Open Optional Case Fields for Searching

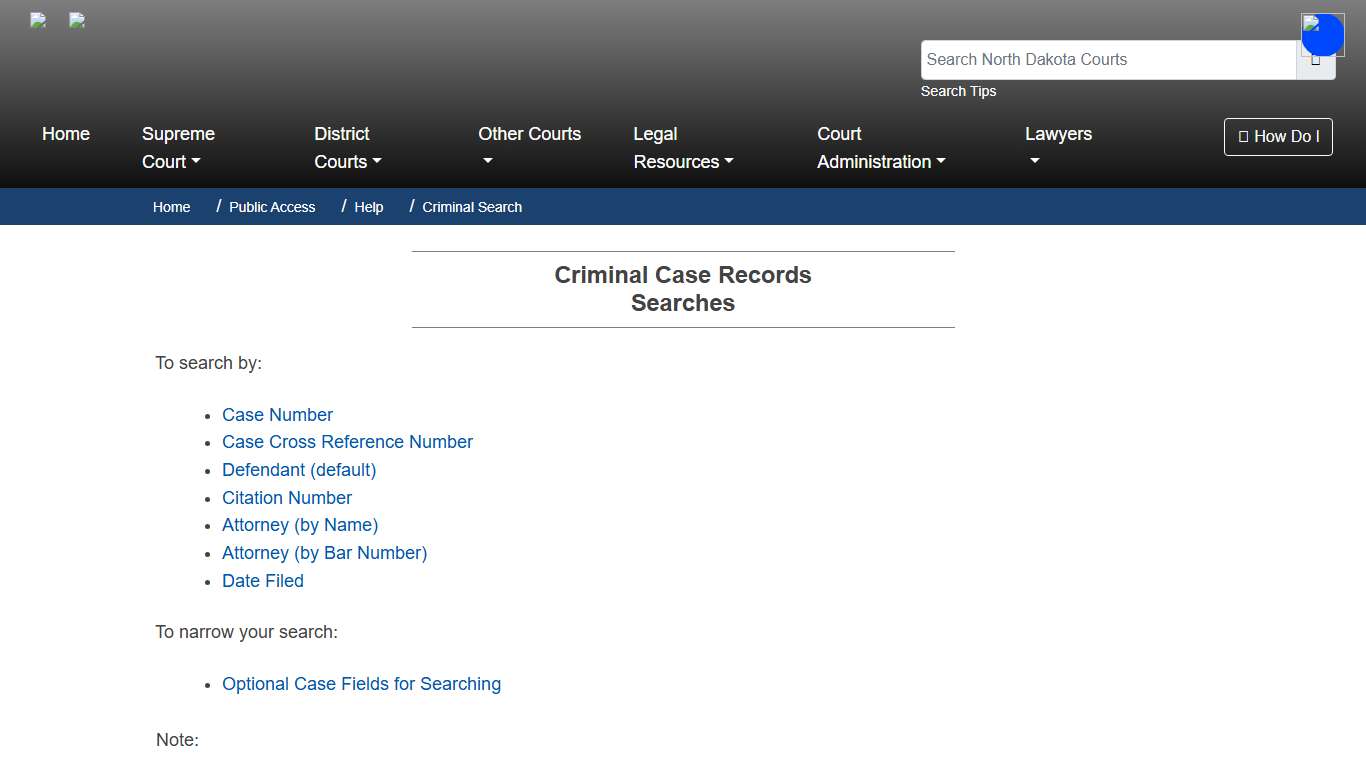coord(361,684)
